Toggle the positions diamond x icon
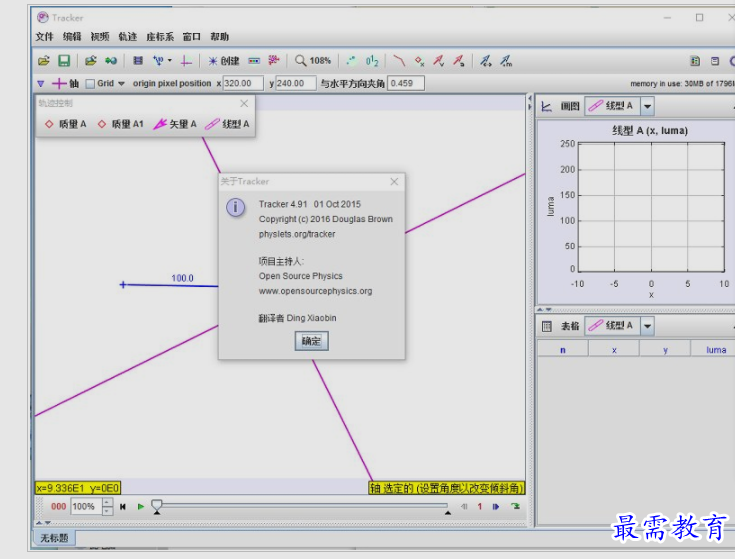This screenshot has width=735, height=559. (419, 60)
